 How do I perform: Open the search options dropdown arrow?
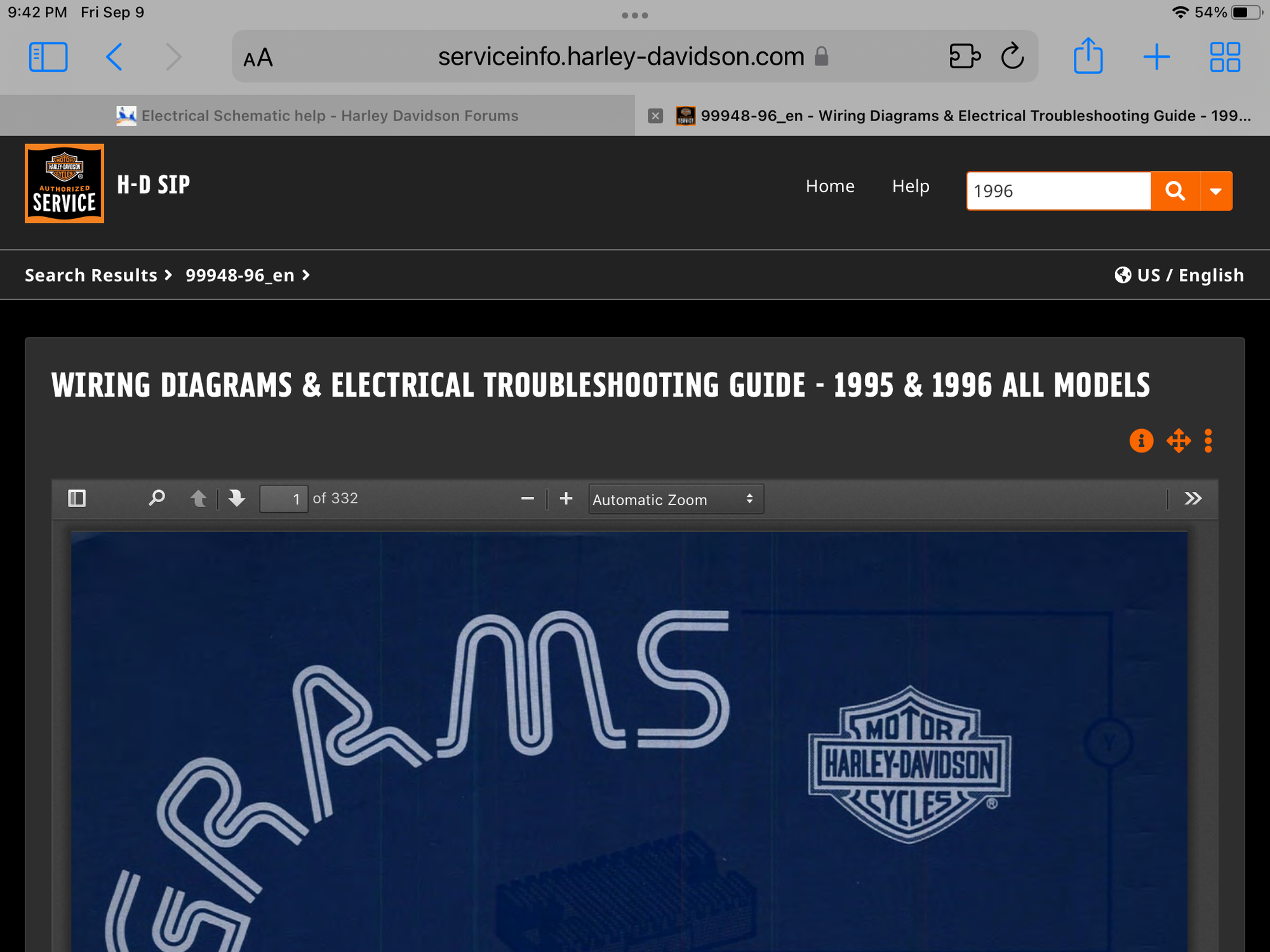tap(1216, 190)
